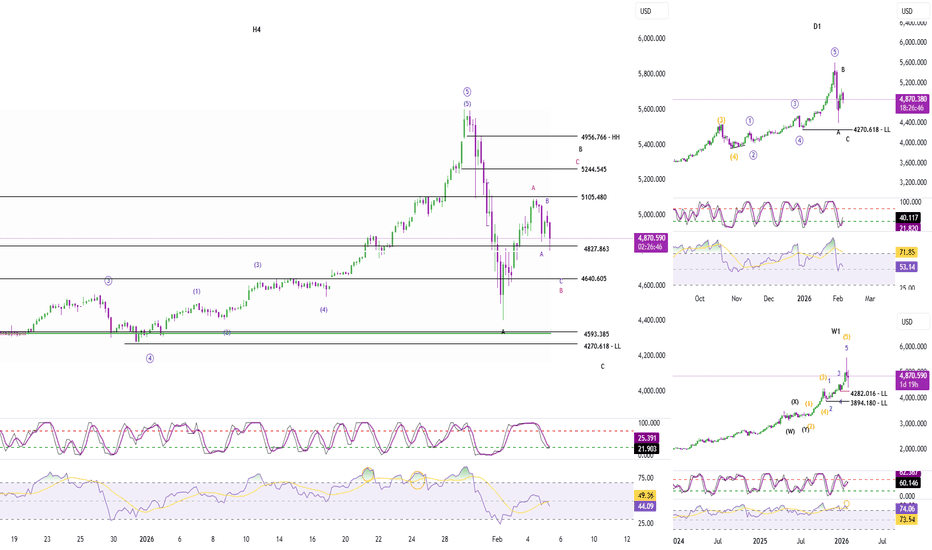
Task: Click 2,000.000 on the W1 price axis
Action: [913, 450]
